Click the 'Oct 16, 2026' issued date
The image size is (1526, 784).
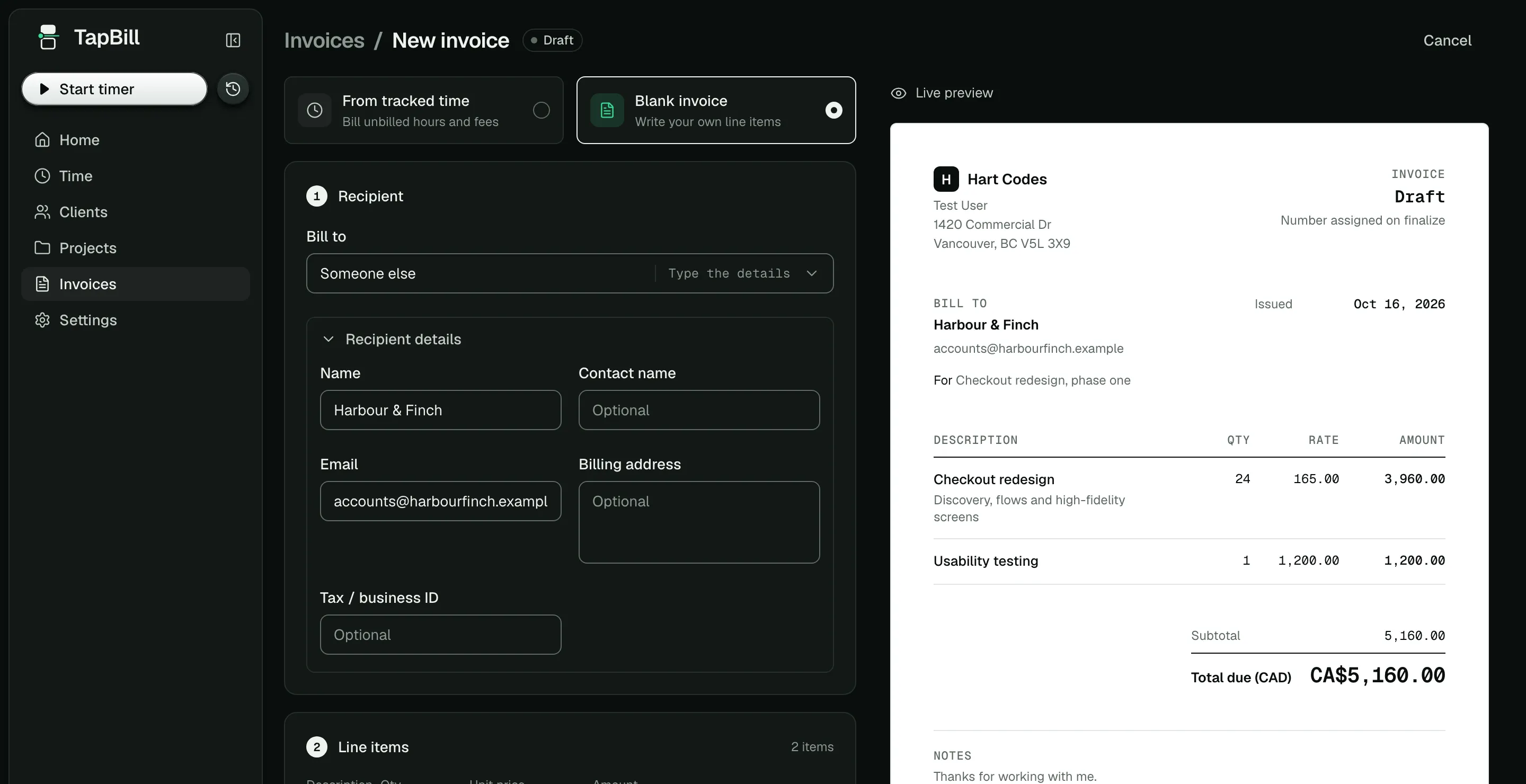coord(1399,304)
